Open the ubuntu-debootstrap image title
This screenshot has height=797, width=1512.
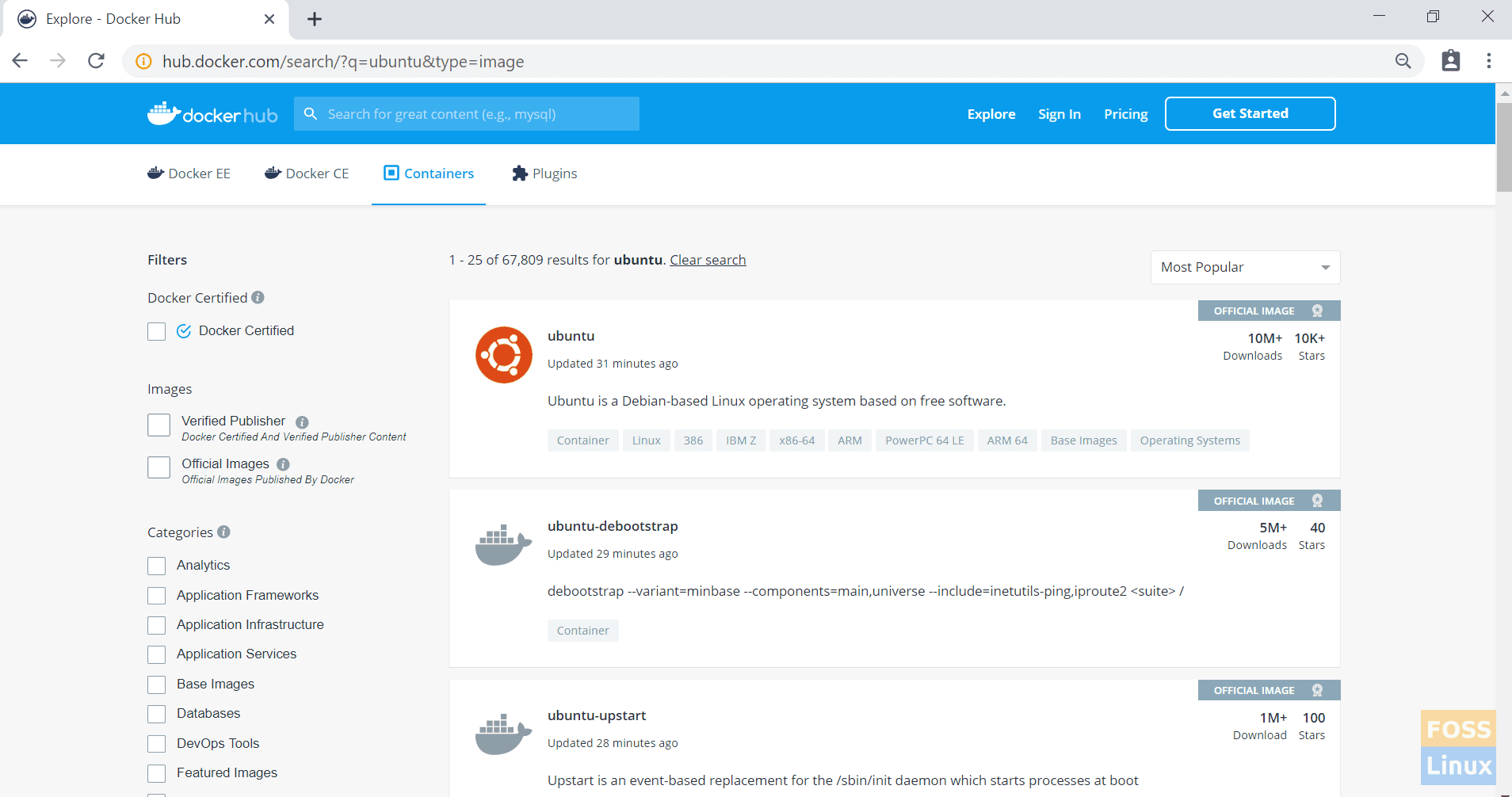pyautogui.click(x=613, y=526)
